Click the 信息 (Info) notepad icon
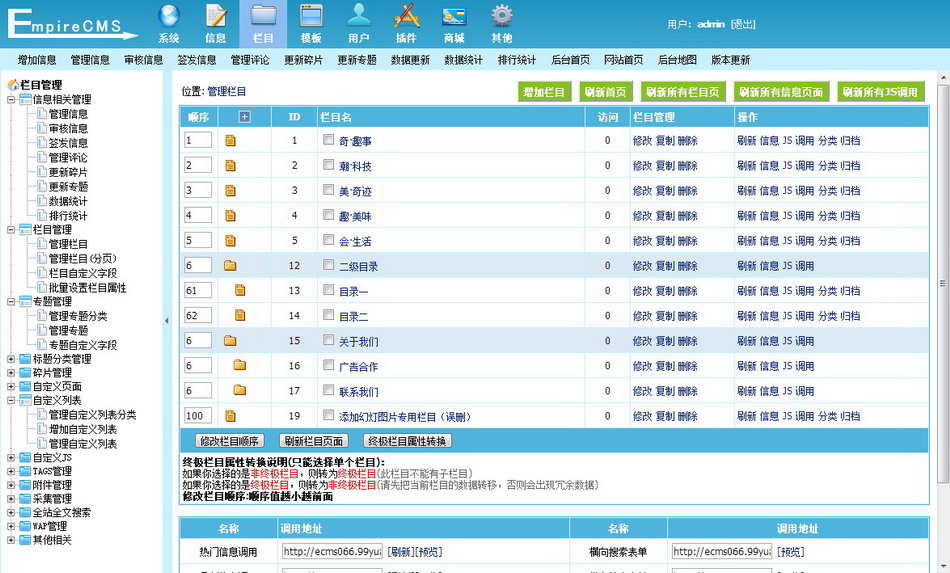 [x=216, y=17]
